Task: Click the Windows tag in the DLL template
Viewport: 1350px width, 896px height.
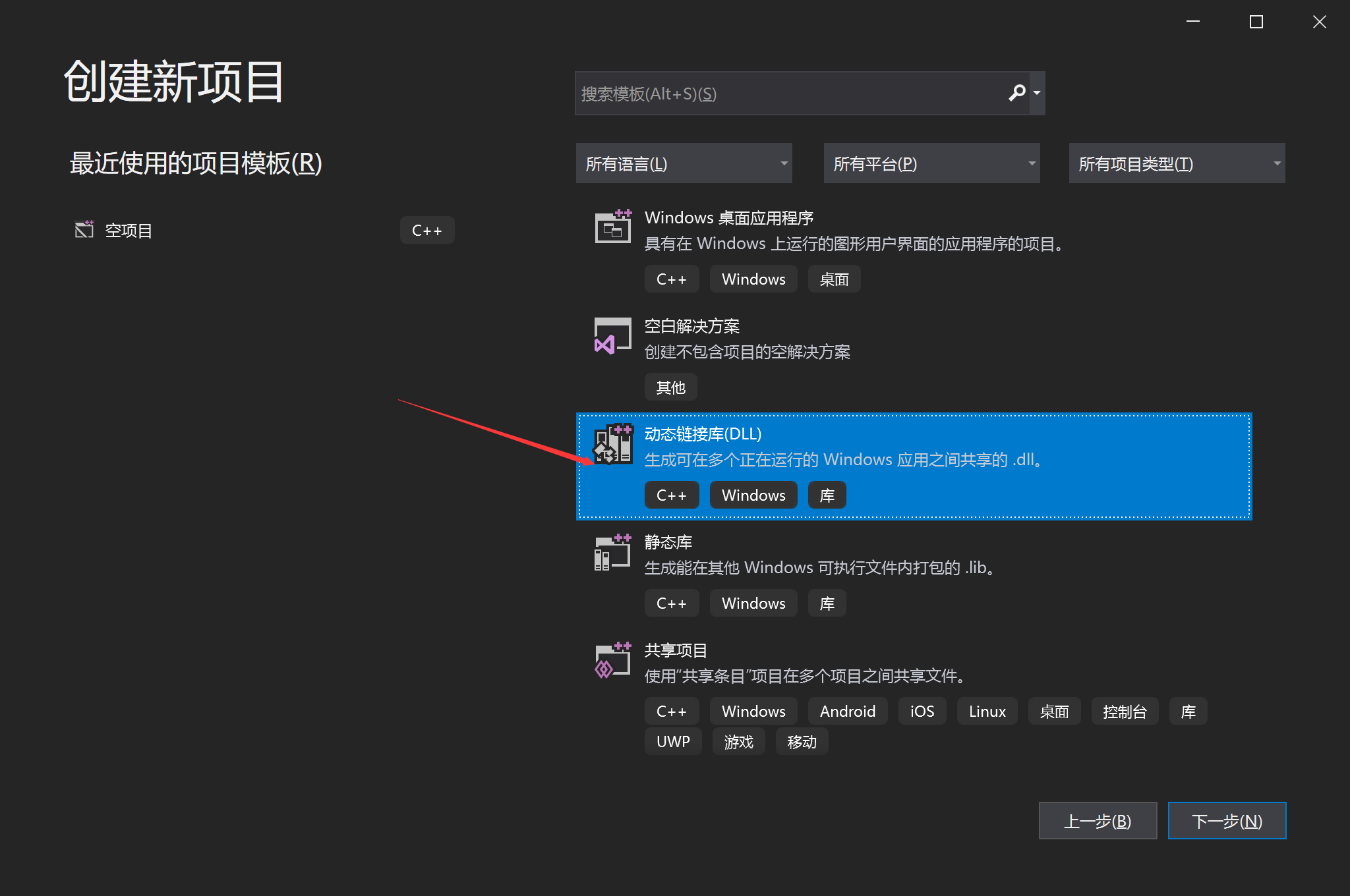Action: (753, 495)
